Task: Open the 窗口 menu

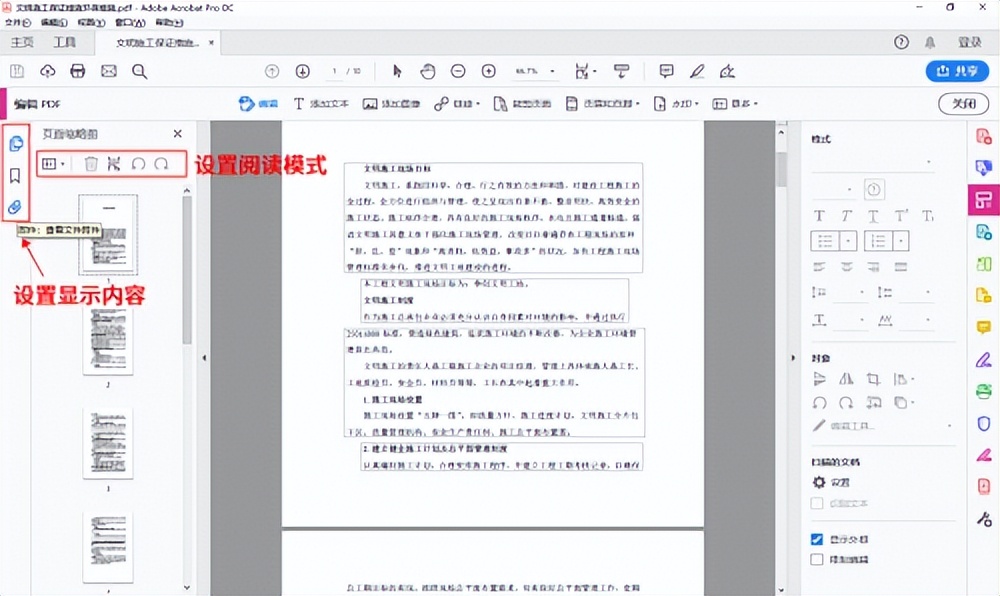Action: point(130,22)
